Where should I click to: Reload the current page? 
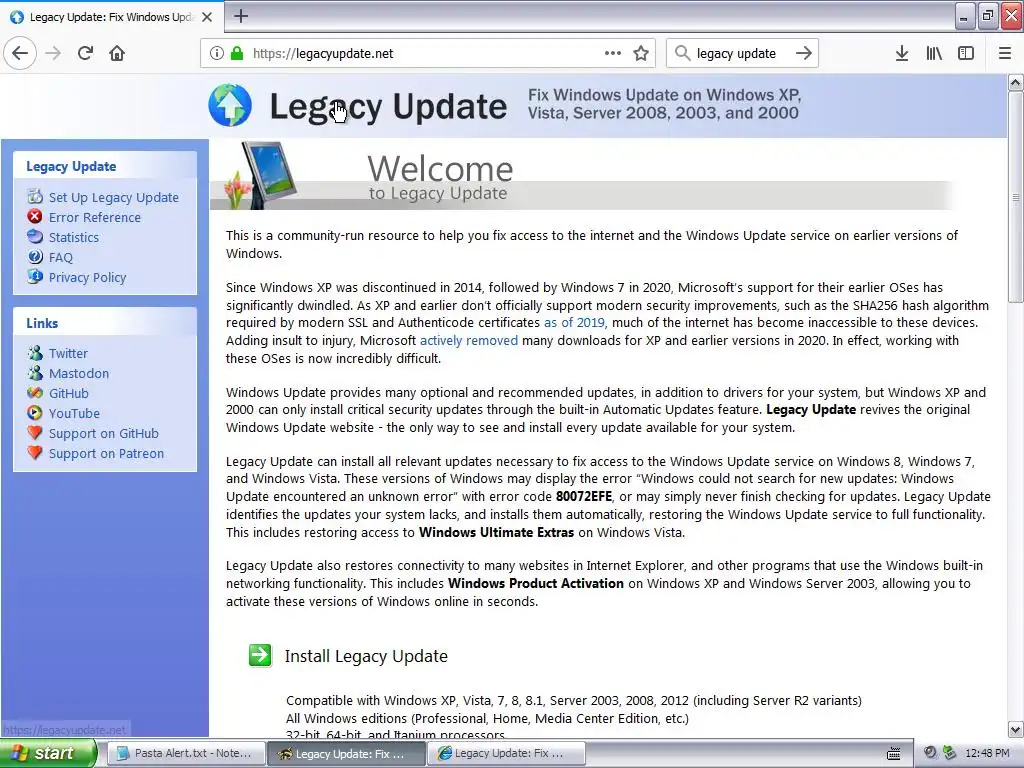(86, 53)
